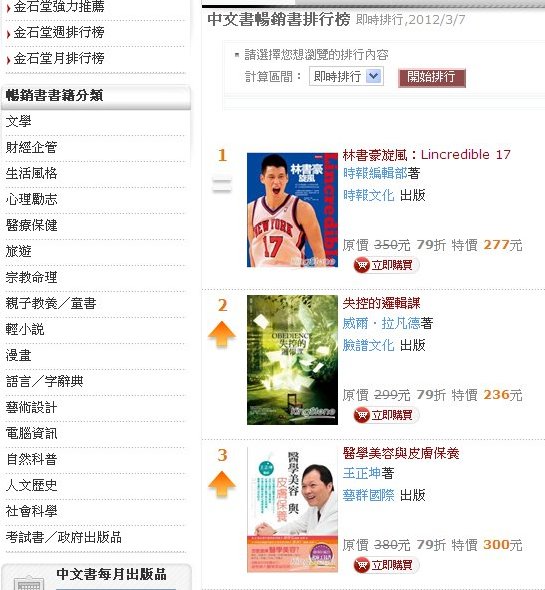Open publisher link 時報文化
545x590 pixels.
tap(368, 195)
